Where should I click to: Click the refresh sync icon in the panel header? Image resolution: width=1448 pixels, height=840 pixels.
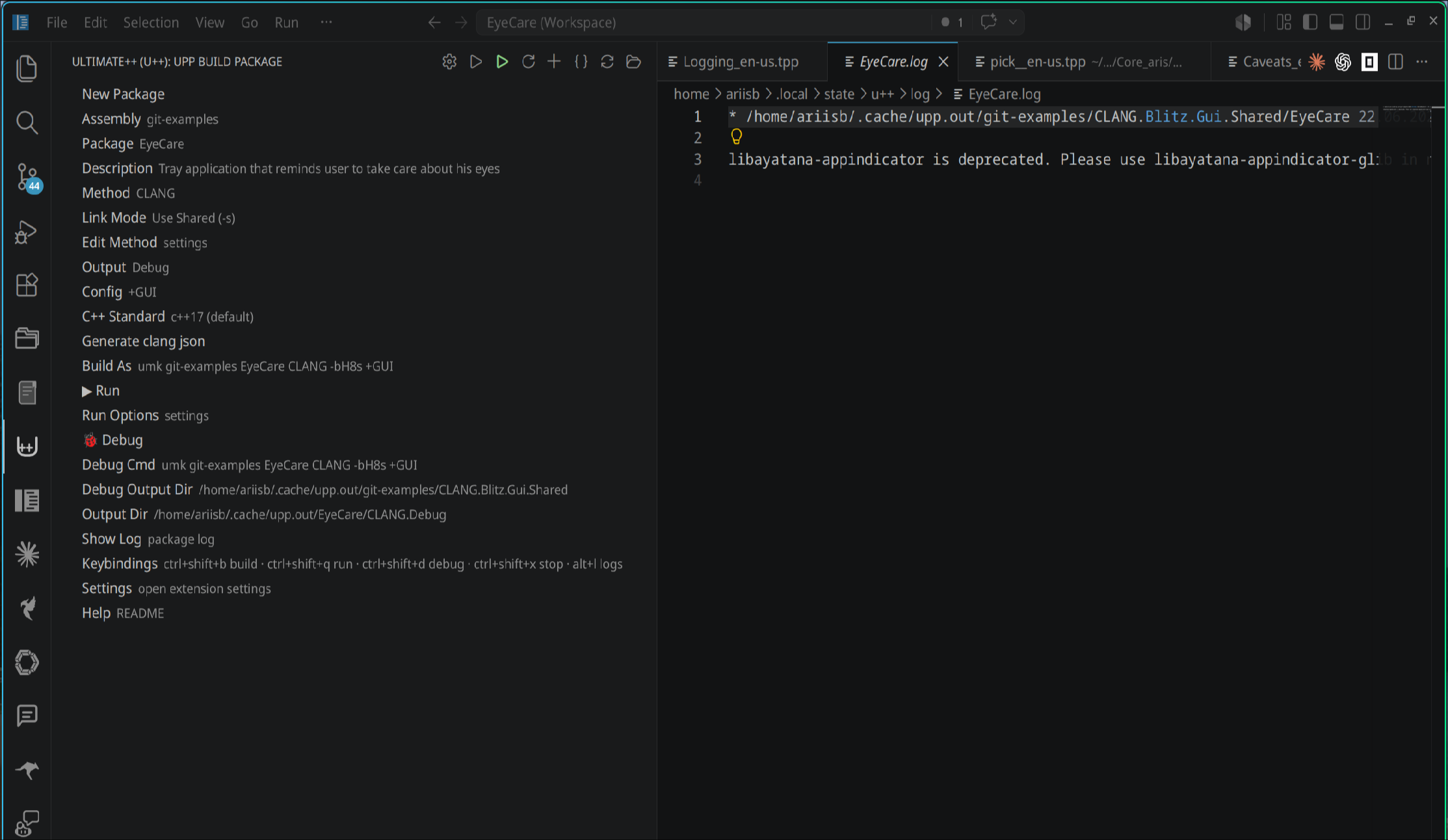point(607,62)
